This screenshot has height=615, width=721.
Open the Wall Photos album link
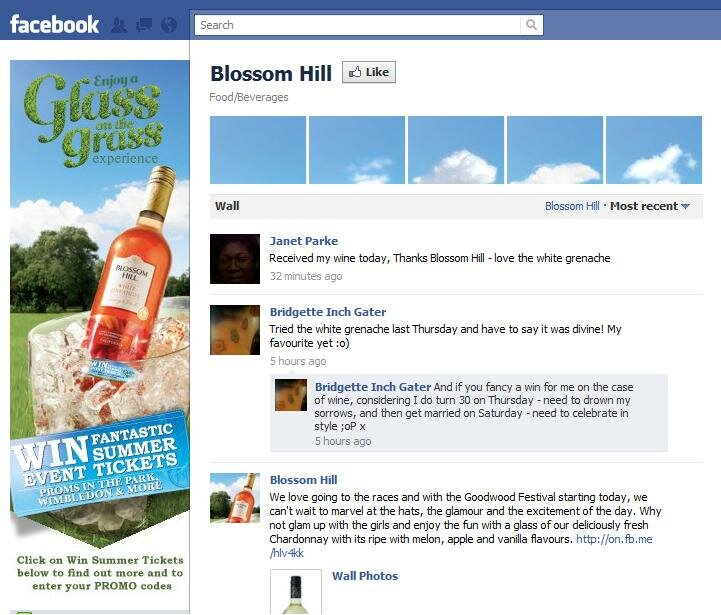[365, 576]
